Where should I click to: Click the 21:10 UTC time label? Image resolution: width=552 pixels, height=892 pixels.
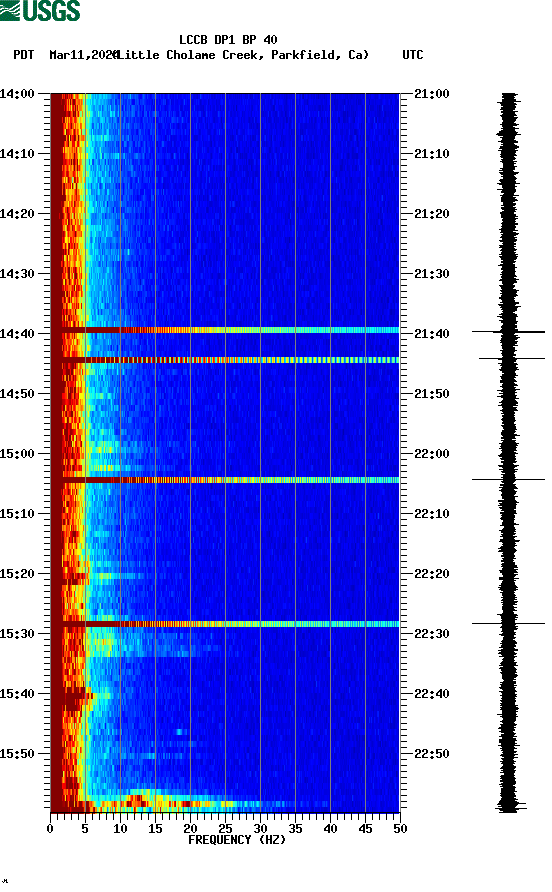(432, 154)
